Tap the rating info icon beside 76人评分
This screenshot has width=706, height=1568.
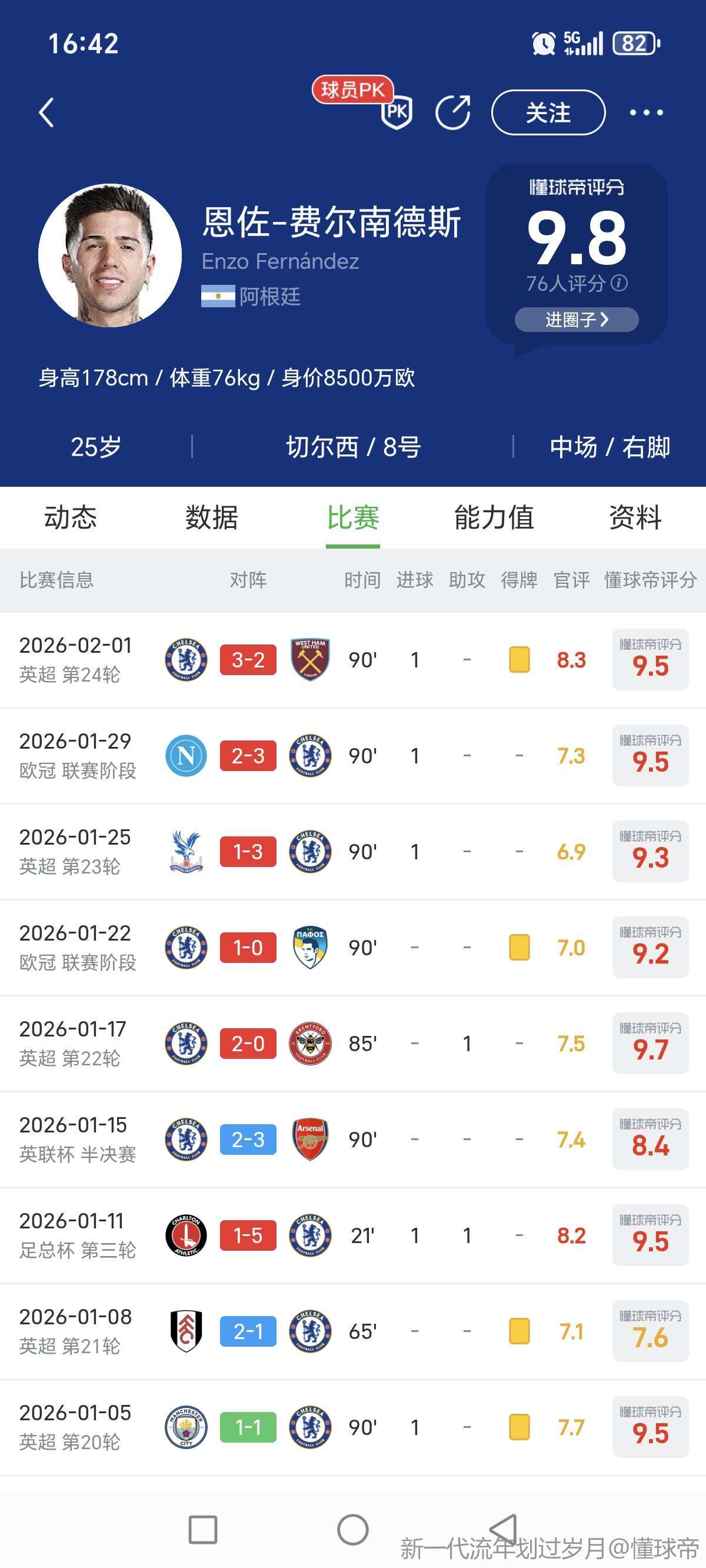[x=619, y=283]
